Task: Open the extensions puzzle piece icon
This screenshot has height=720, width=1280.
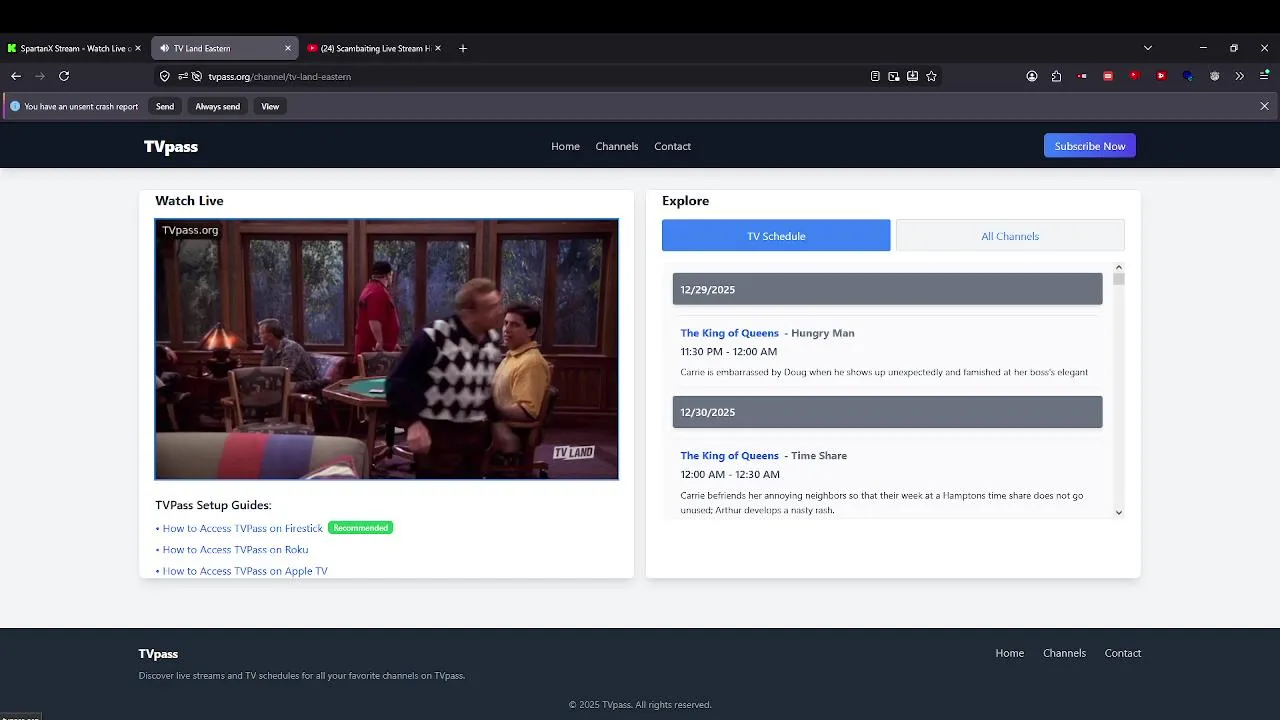Action: [x=1057, y=76]
